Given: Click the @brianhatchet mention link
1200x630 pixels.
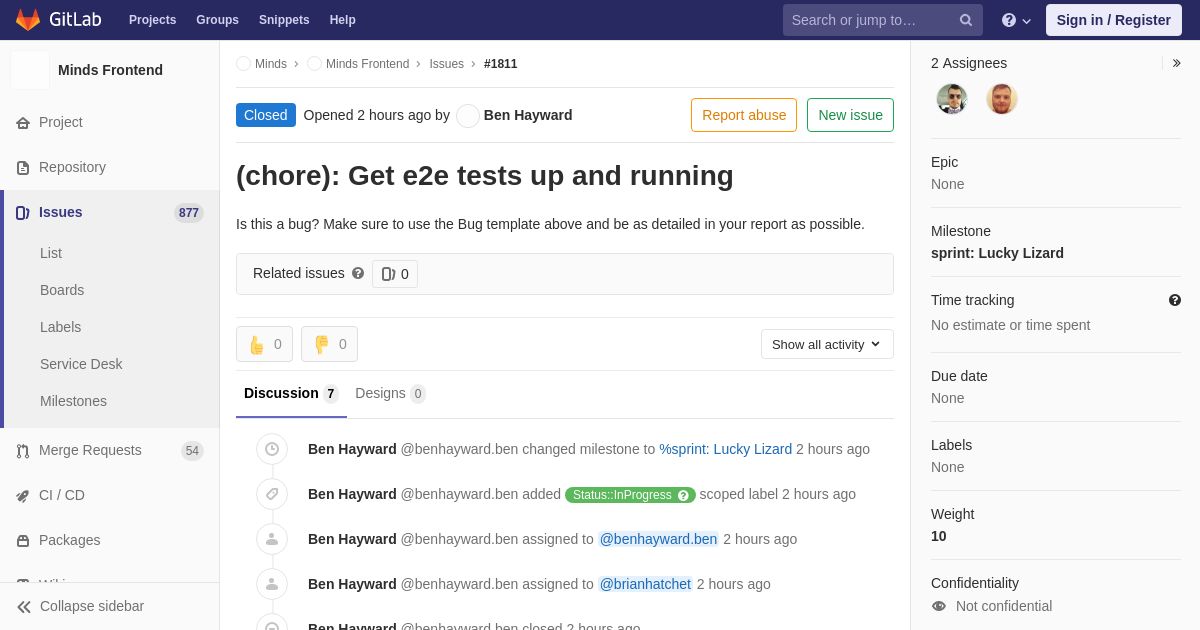Looking at the screenshot, I should [x=645, y=584].
